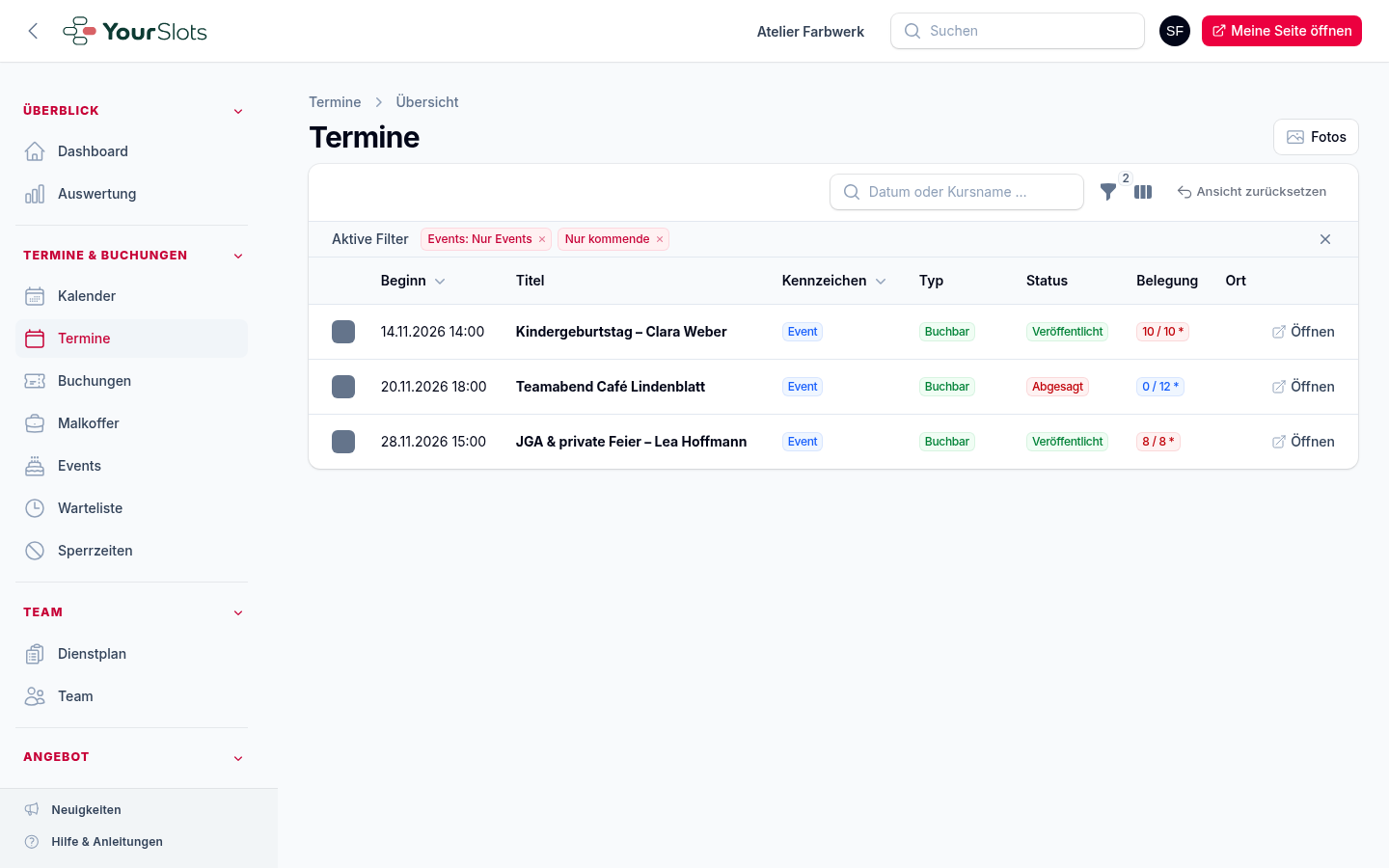Click Atelier Farbwerk studio name
Screen dimensions: 1389x868
pos(810,32)
